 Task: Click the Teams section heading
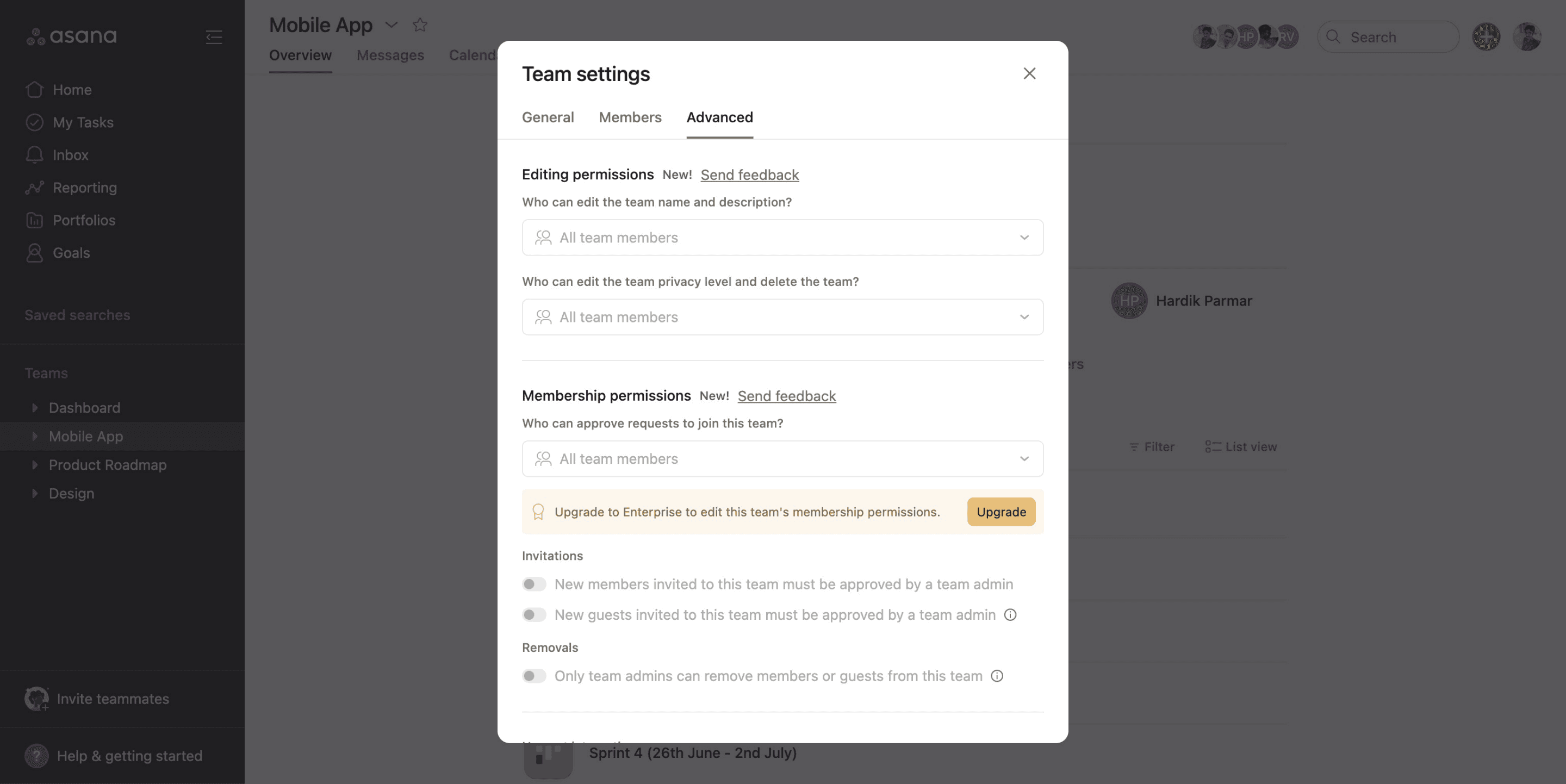(x=46, y=373)
